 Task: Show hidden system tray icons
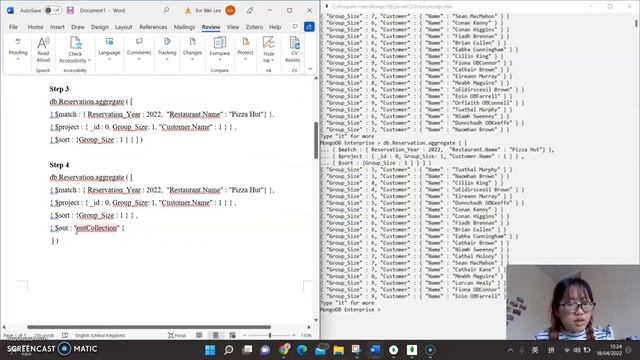[x=510, y=350]
